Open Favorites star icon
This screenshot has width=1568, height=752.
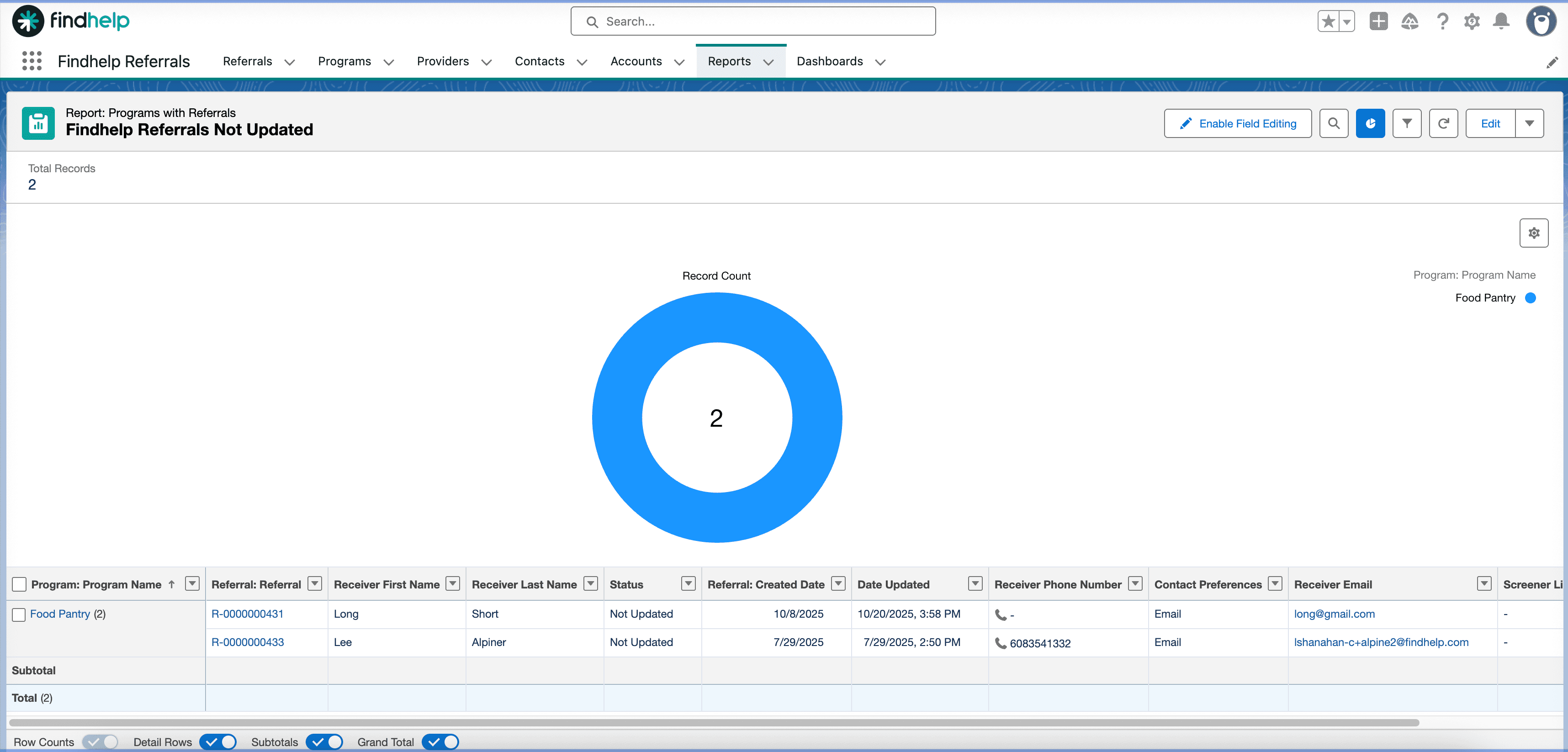[x=1328, y=21]
